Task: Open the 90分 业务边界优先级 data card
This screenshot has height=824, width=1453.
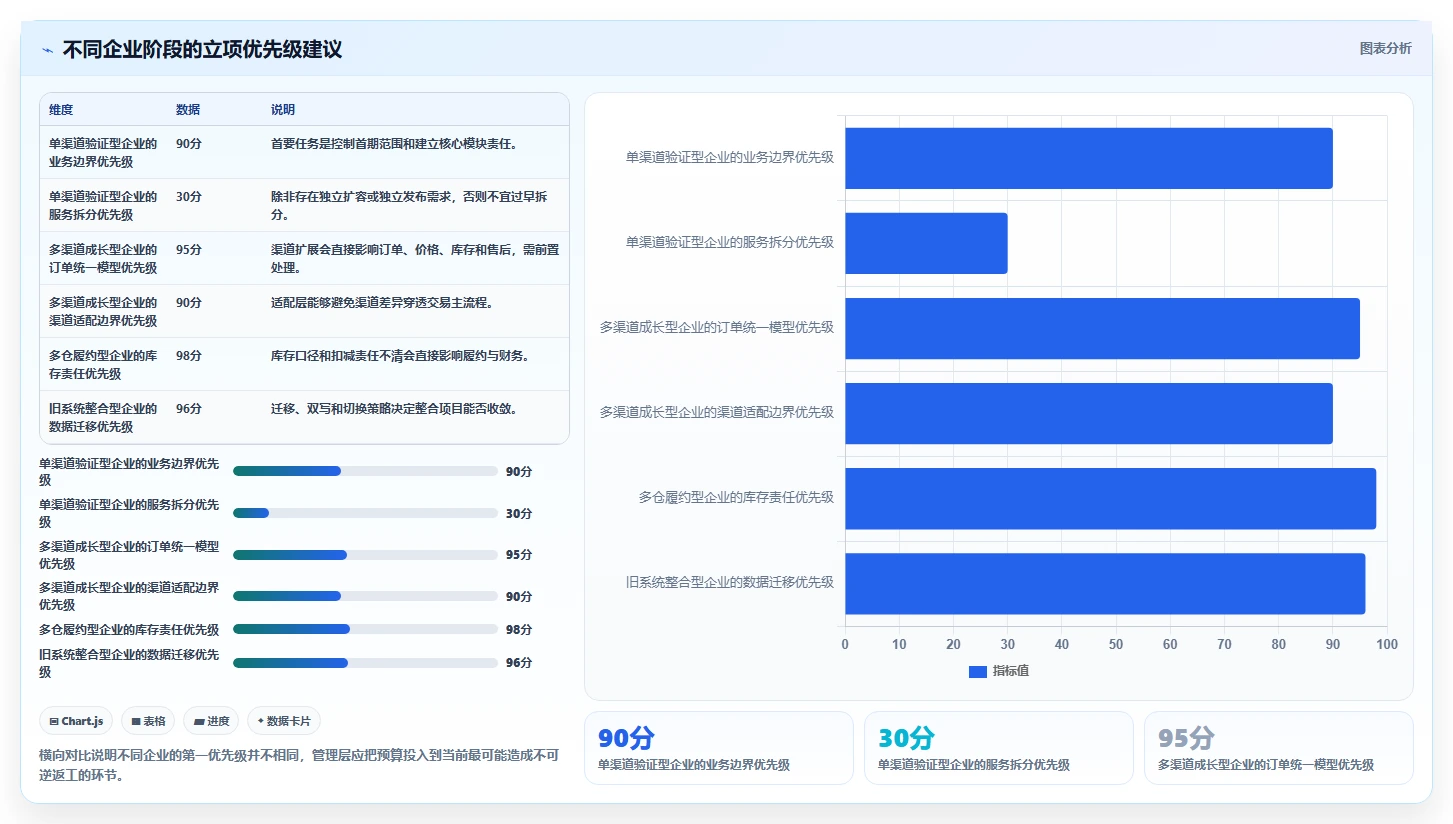Action: coord(719,748)
